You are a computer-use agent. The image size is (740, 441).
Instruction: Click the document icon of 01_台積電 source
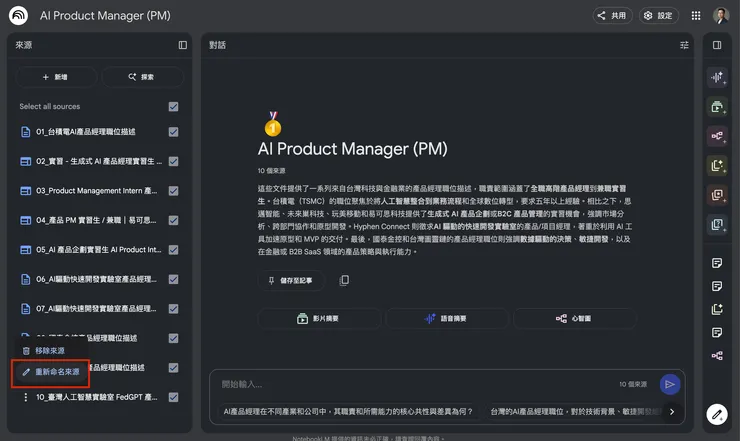point(25,132)
